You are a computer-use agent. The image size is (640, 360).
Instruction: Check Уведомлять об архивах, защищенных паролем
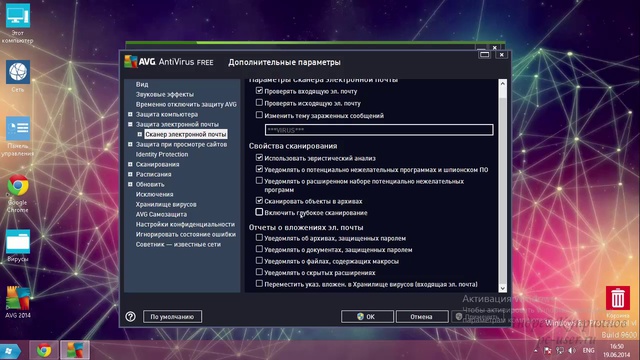tap(259, 237)
